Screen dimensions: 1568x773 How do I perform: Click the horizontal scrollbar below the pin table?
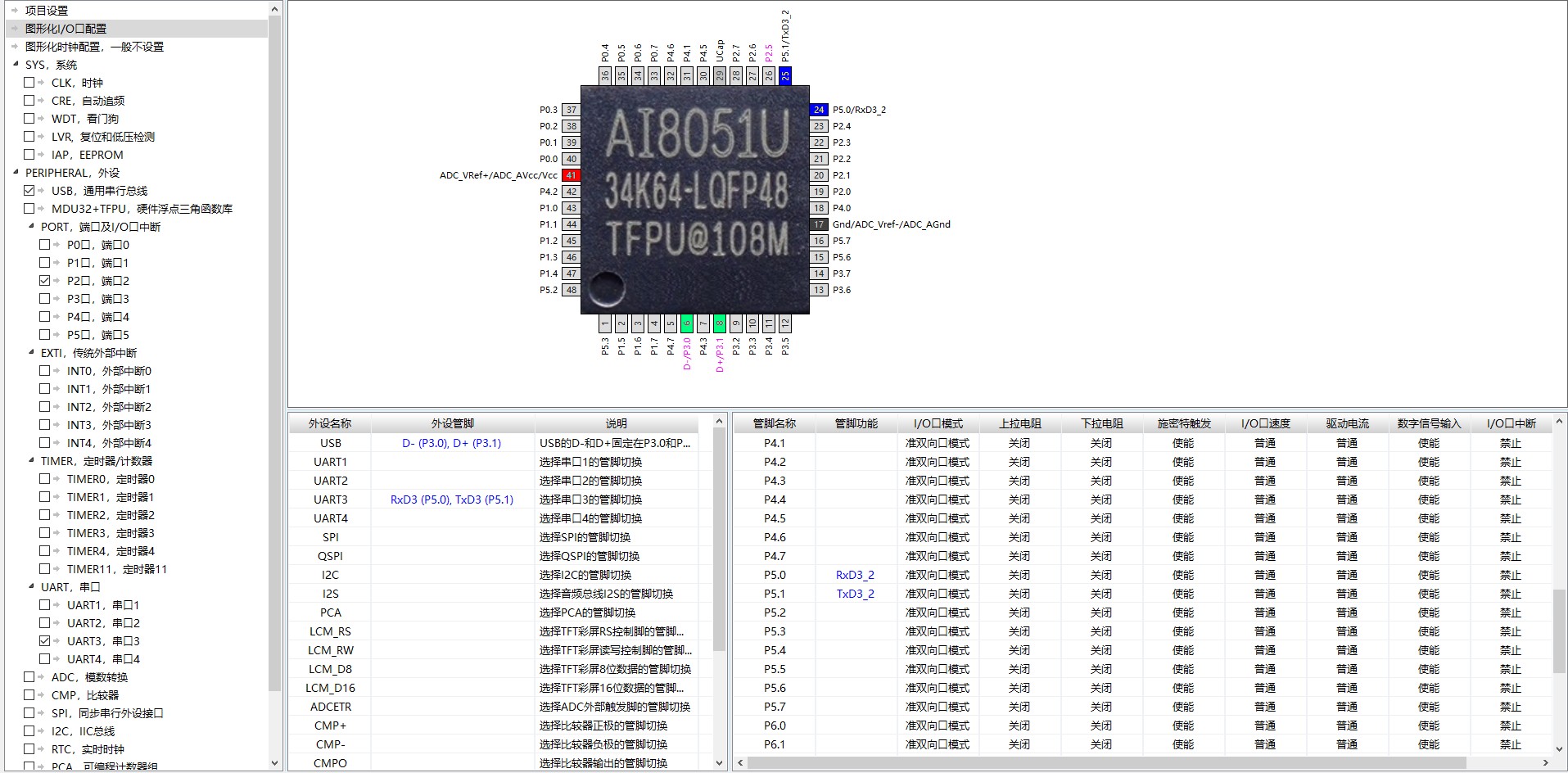1146,762
